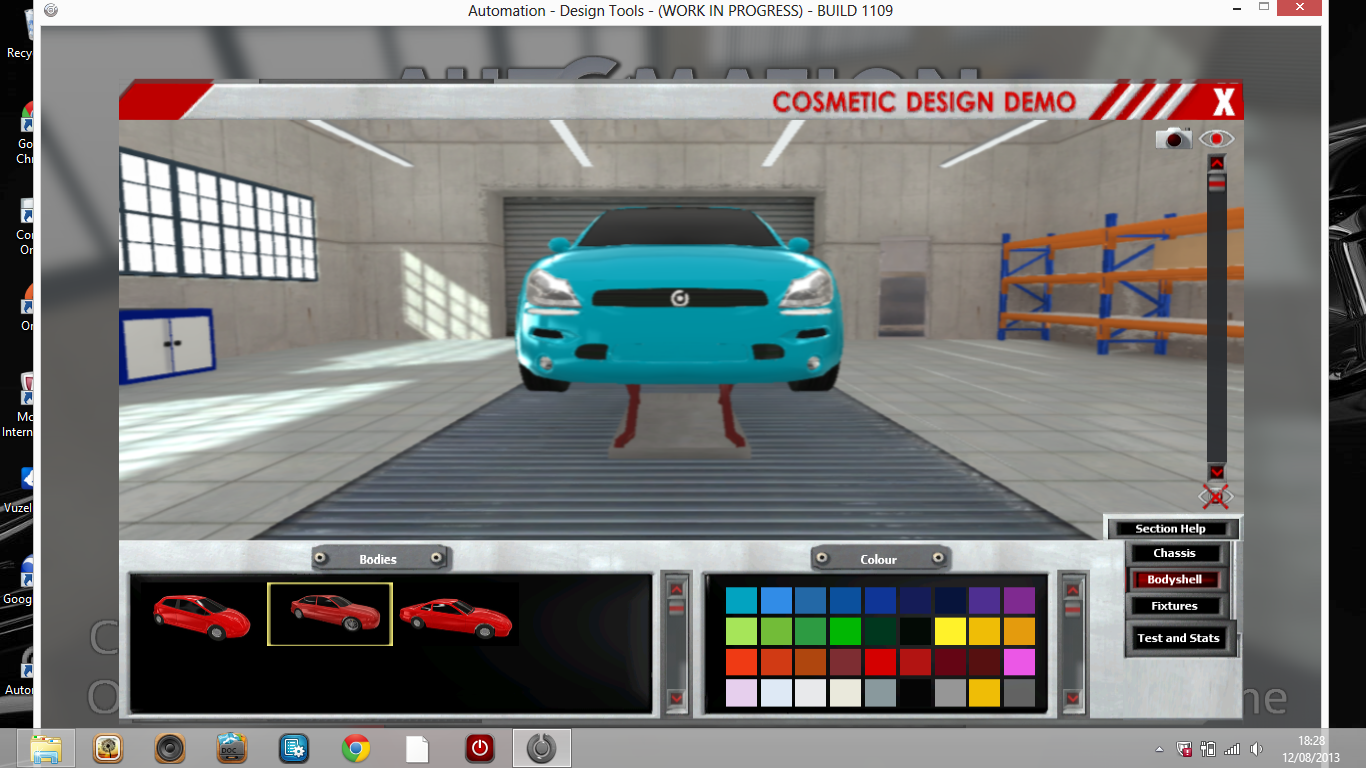Open the red power button taskbar app
The image size is (1366, 768).
480,748
